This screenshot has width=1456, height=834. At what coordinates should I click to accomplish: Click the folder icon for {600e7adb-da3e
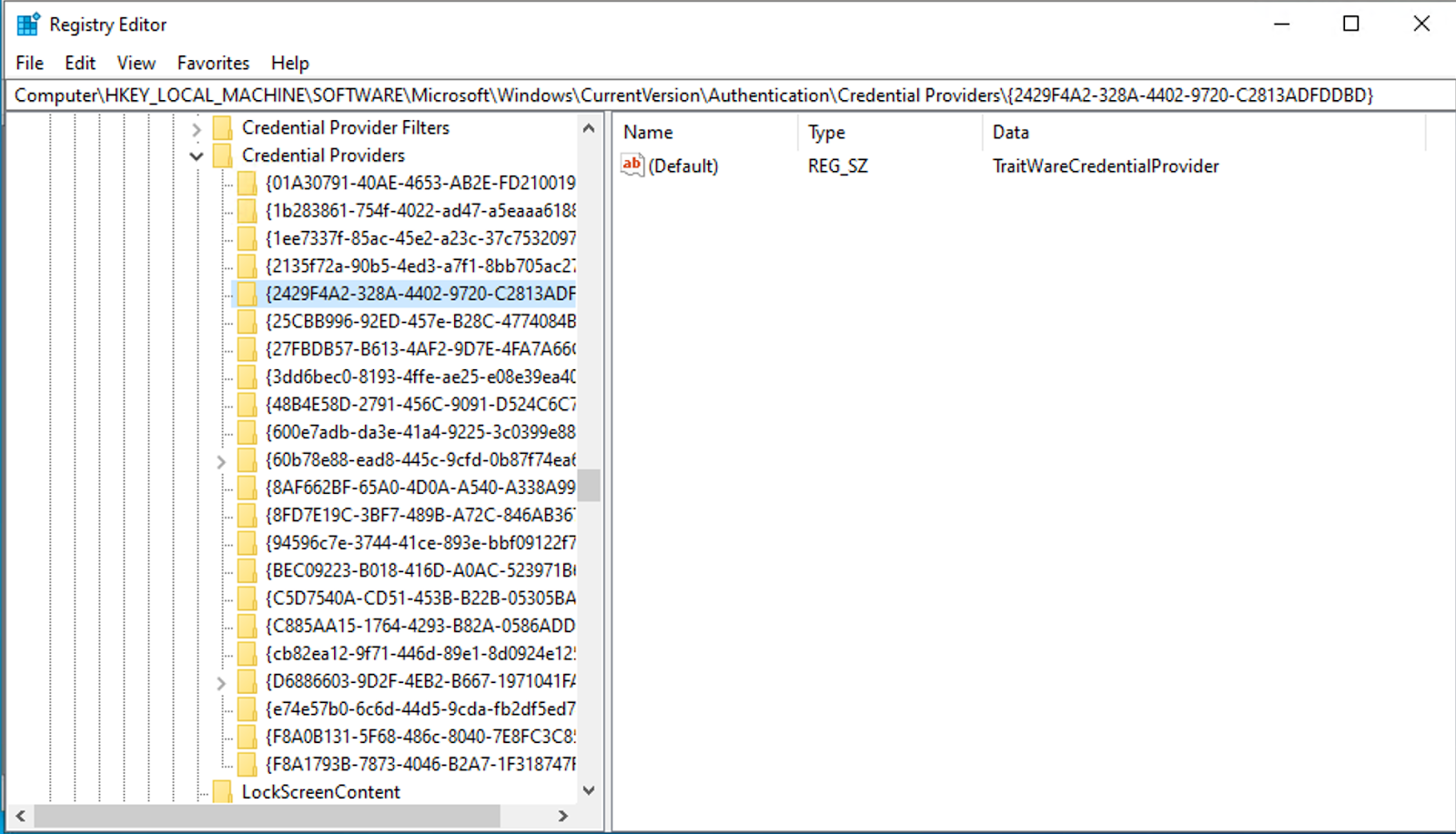pyautogui.click(x=247, y=432)
